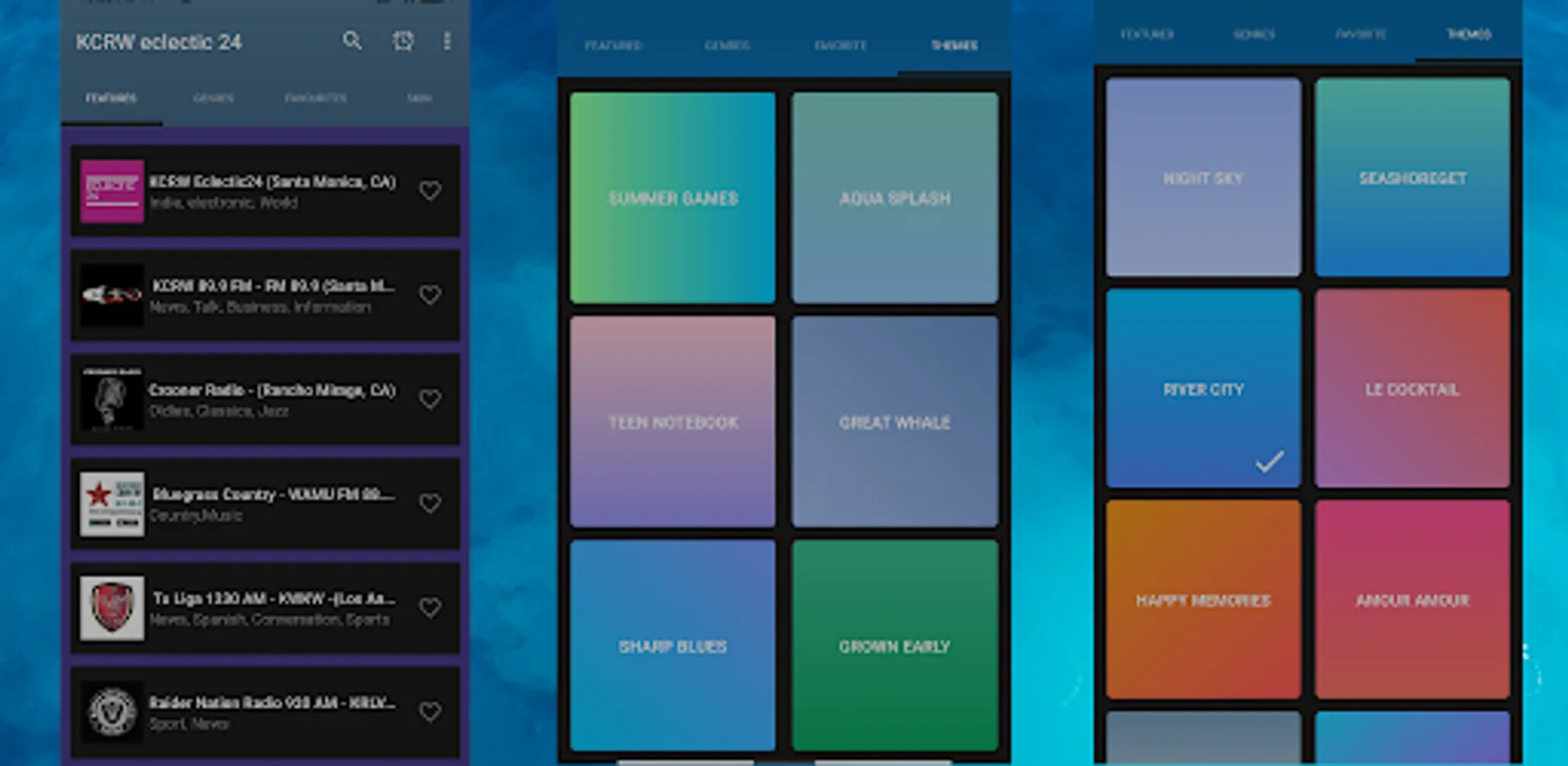Favorite KCRW Eclectic24 with its heart

(430, 191)
